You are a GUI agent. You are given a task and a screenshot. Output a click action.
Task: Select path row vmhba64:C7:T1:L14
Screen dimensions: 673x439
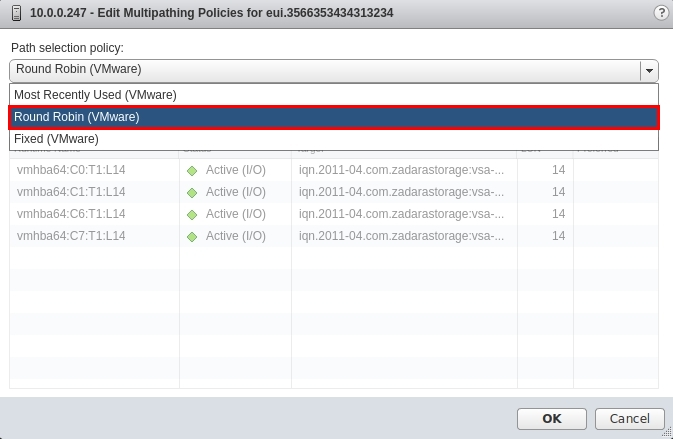[71, 236]
